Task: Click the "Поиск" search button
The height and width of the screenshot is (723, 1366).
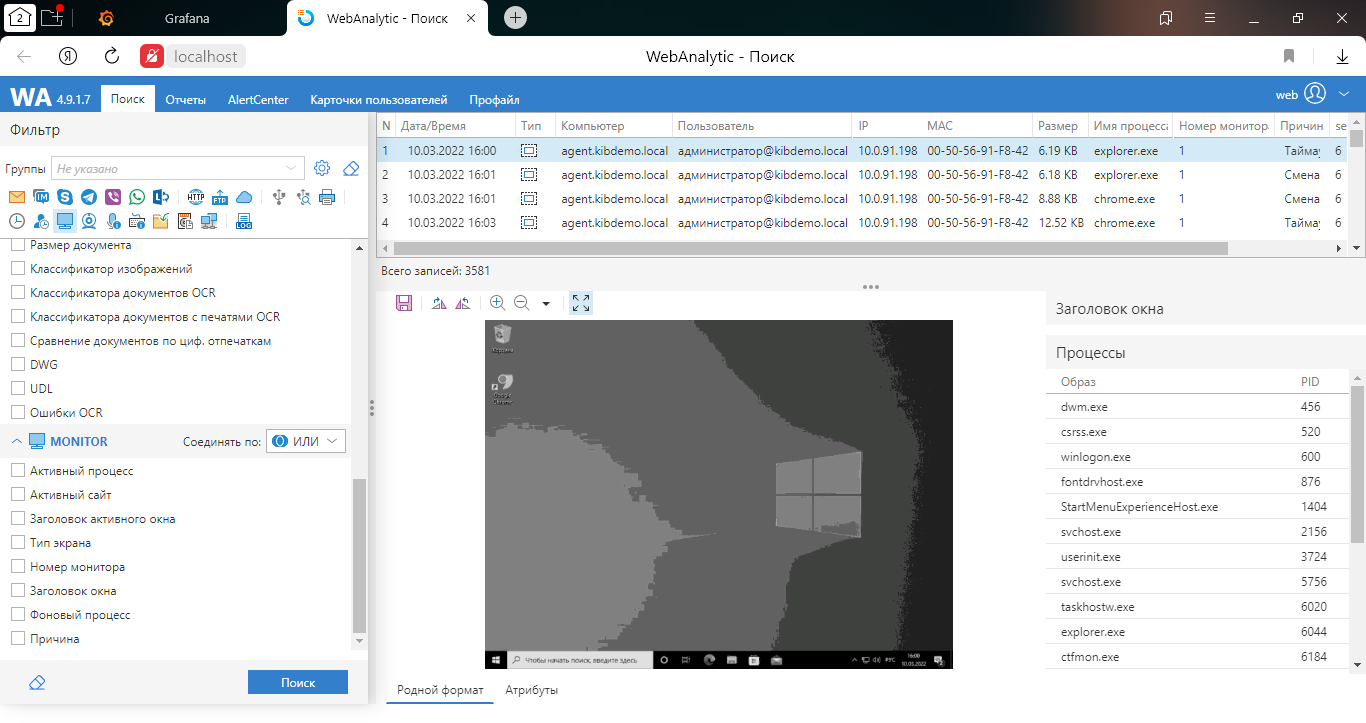Action: pos(298,682)
